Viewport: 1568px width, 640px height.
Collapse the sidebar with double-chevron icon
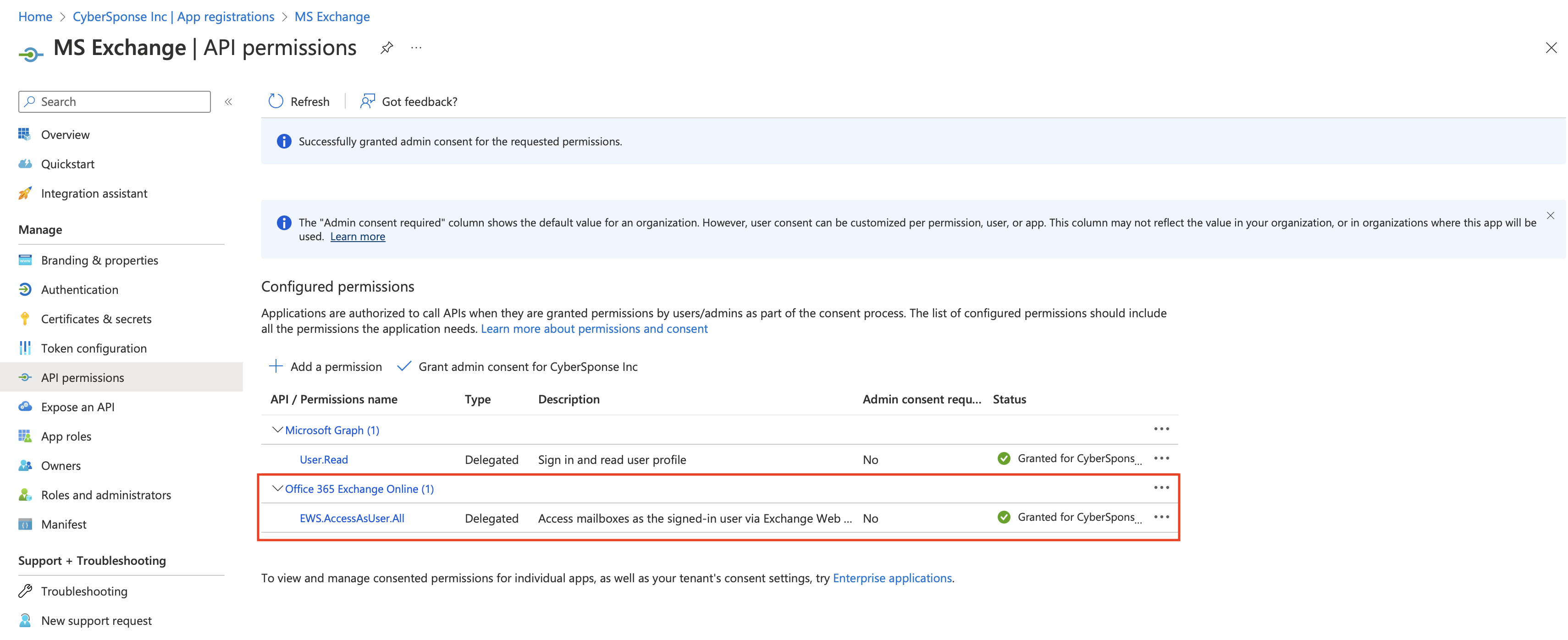coord(228,102)
